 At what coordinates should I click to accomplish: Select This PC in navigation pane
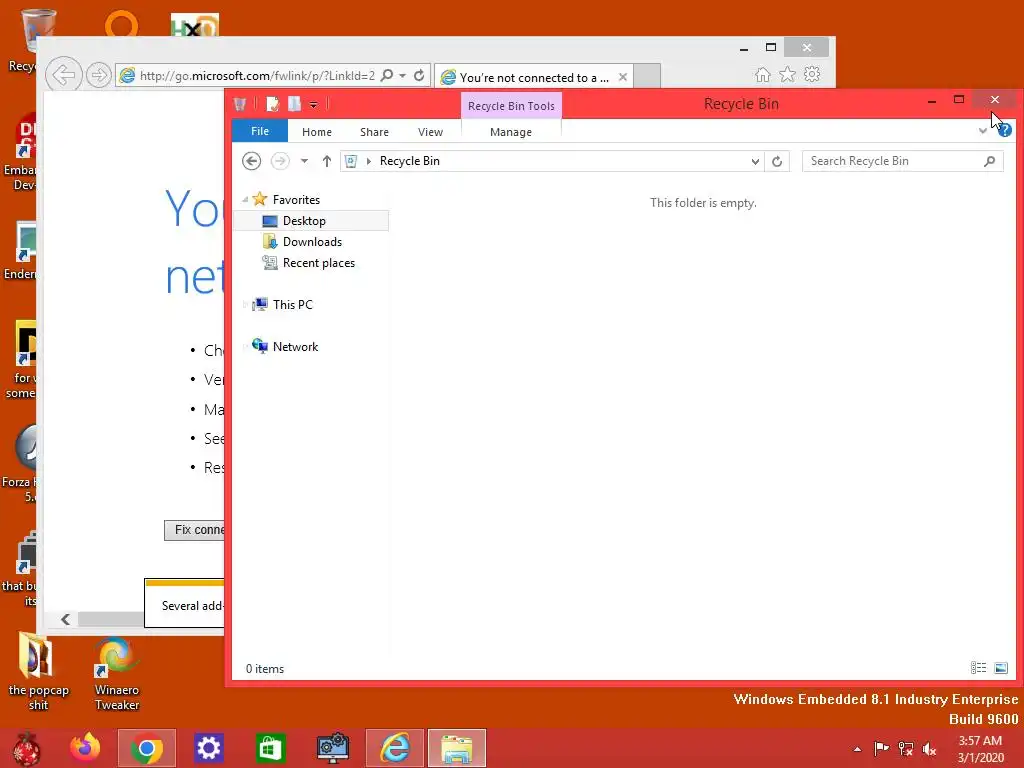pos(293,304)
